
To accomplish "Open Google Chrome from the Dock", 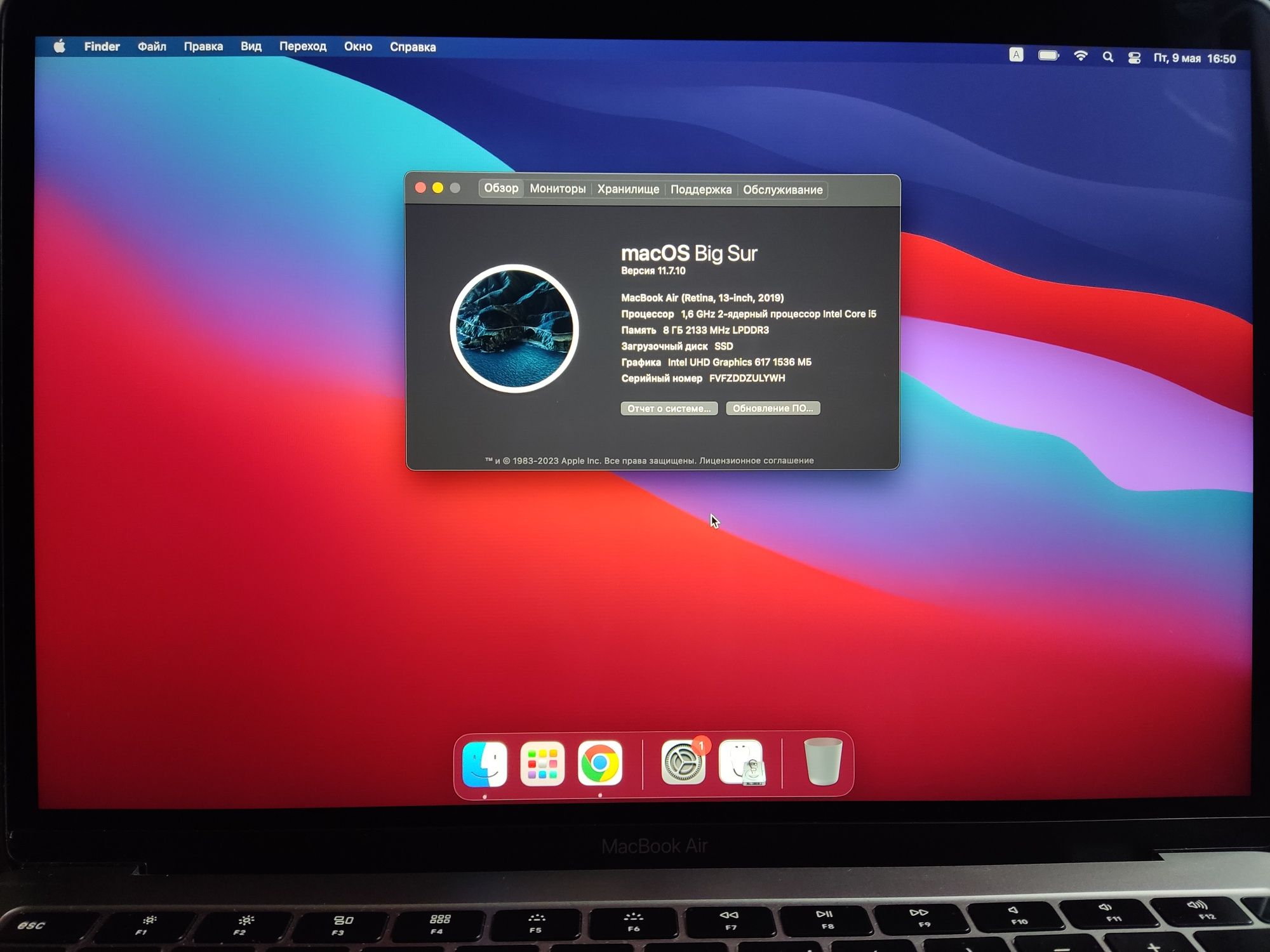I will click(600, 764).
